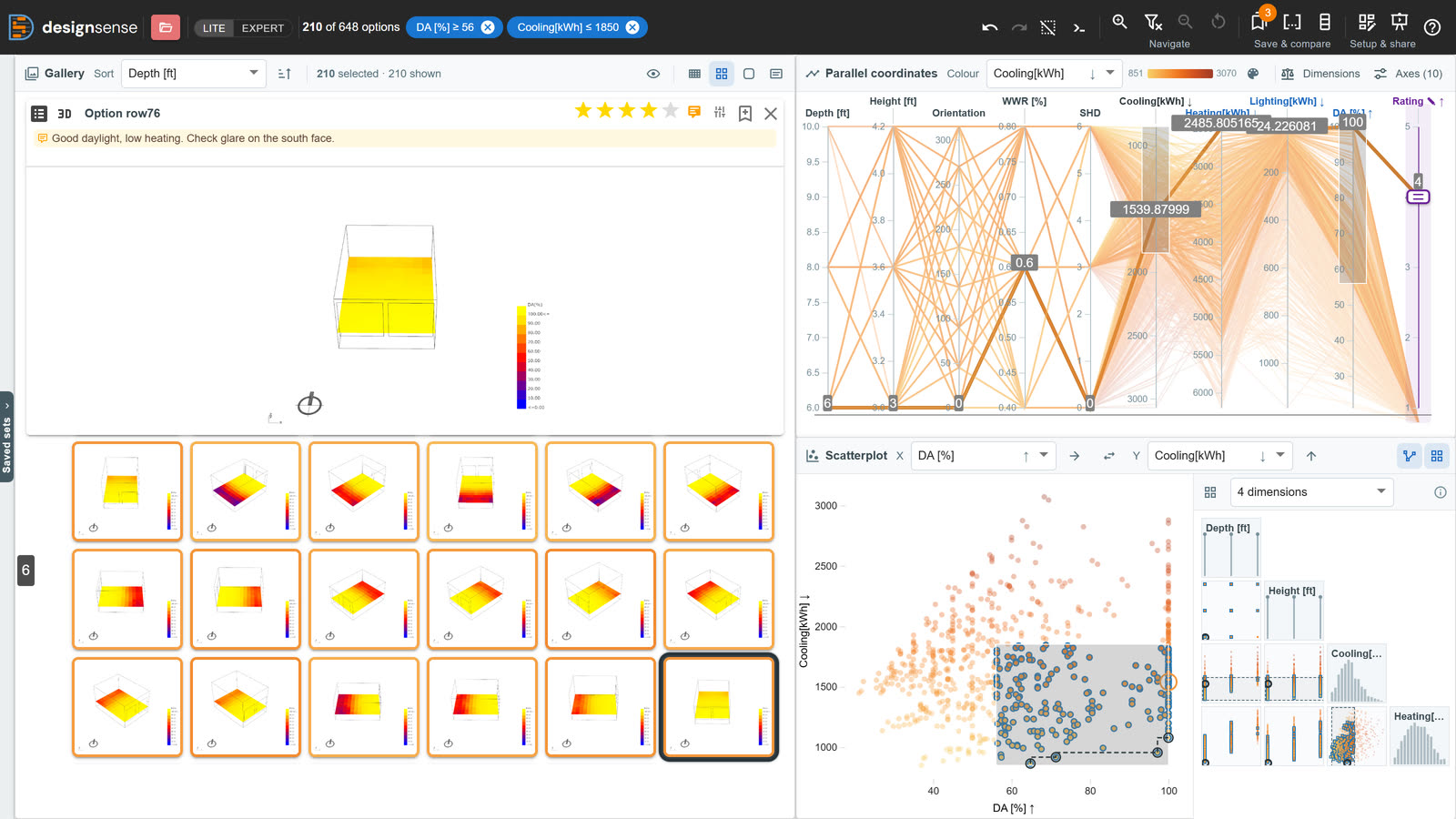Viewport: 1456px width, 819px height.
Task: Set Option row76 rating to five stars
Action: [671, 110]
